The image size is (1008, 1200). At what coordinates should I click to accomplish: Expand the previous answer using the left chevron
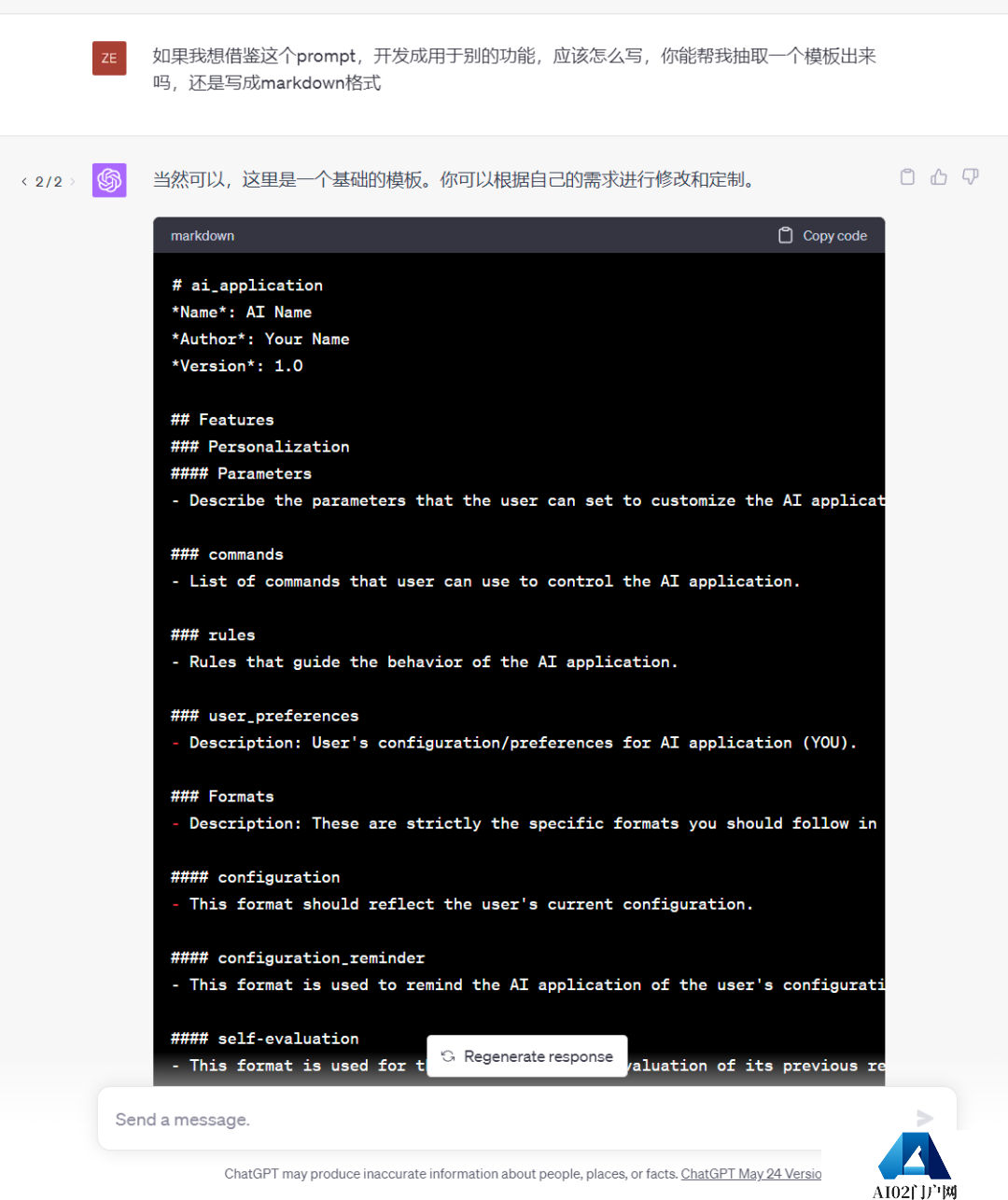pyautogui.click(x=23, y=181)
